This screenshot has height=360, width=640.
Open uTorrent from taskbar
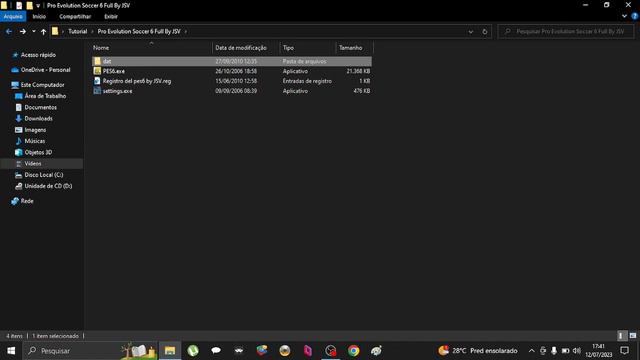coord(193,351)
